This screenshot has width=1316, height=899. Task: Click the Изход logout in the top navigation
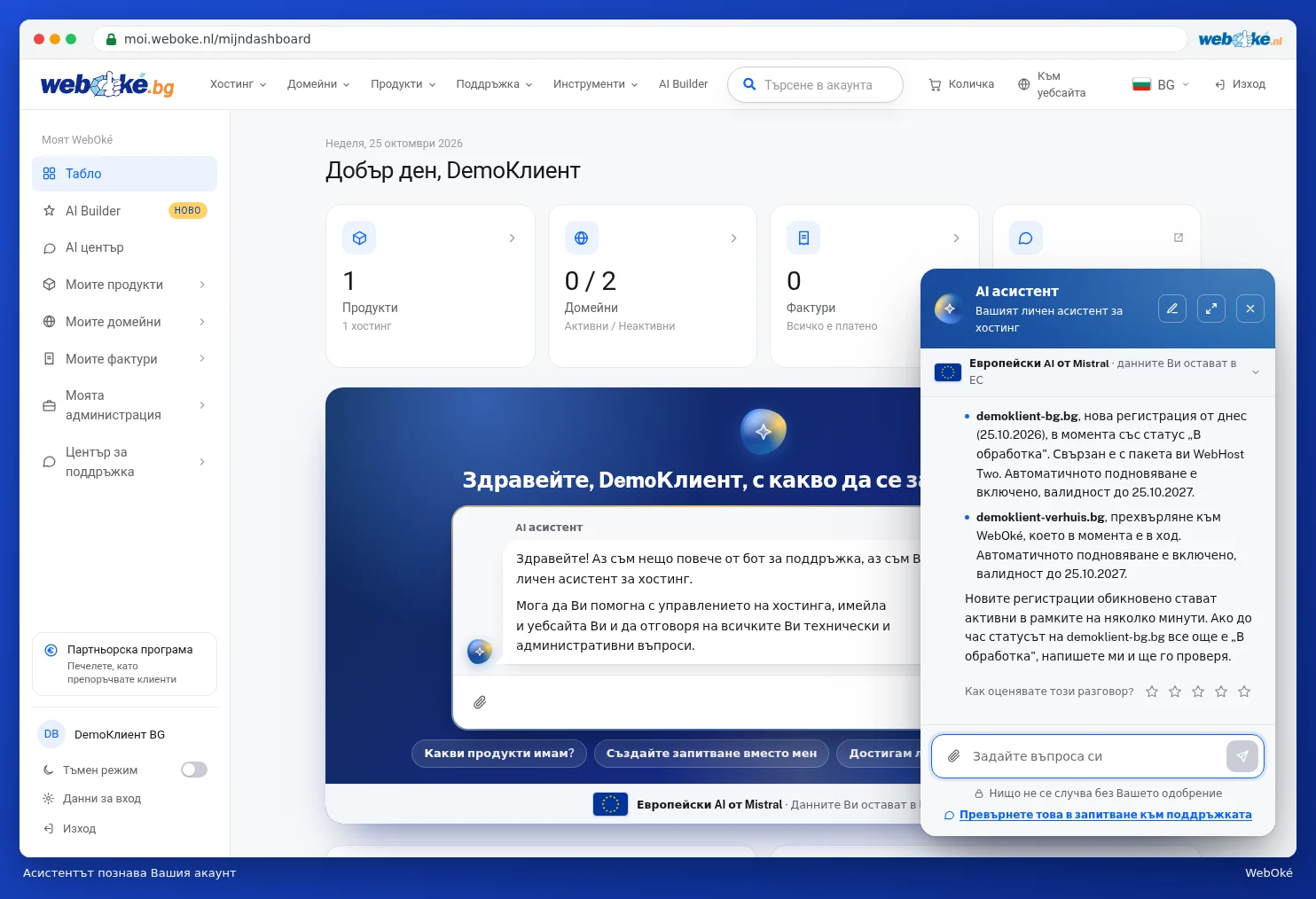pyautogui.click(x=1240, y=84)
